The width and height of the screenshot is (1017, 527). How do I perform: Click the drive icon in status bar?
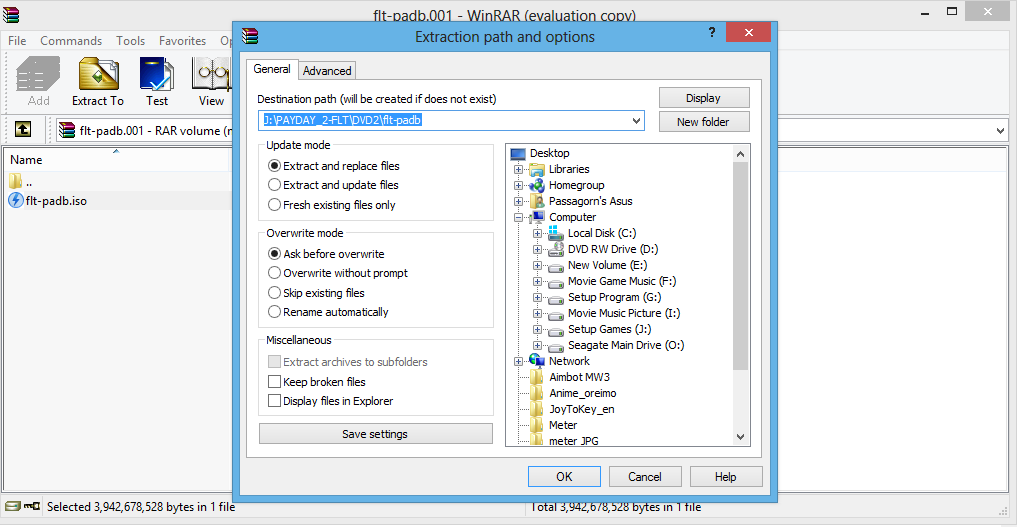[12, 506]
